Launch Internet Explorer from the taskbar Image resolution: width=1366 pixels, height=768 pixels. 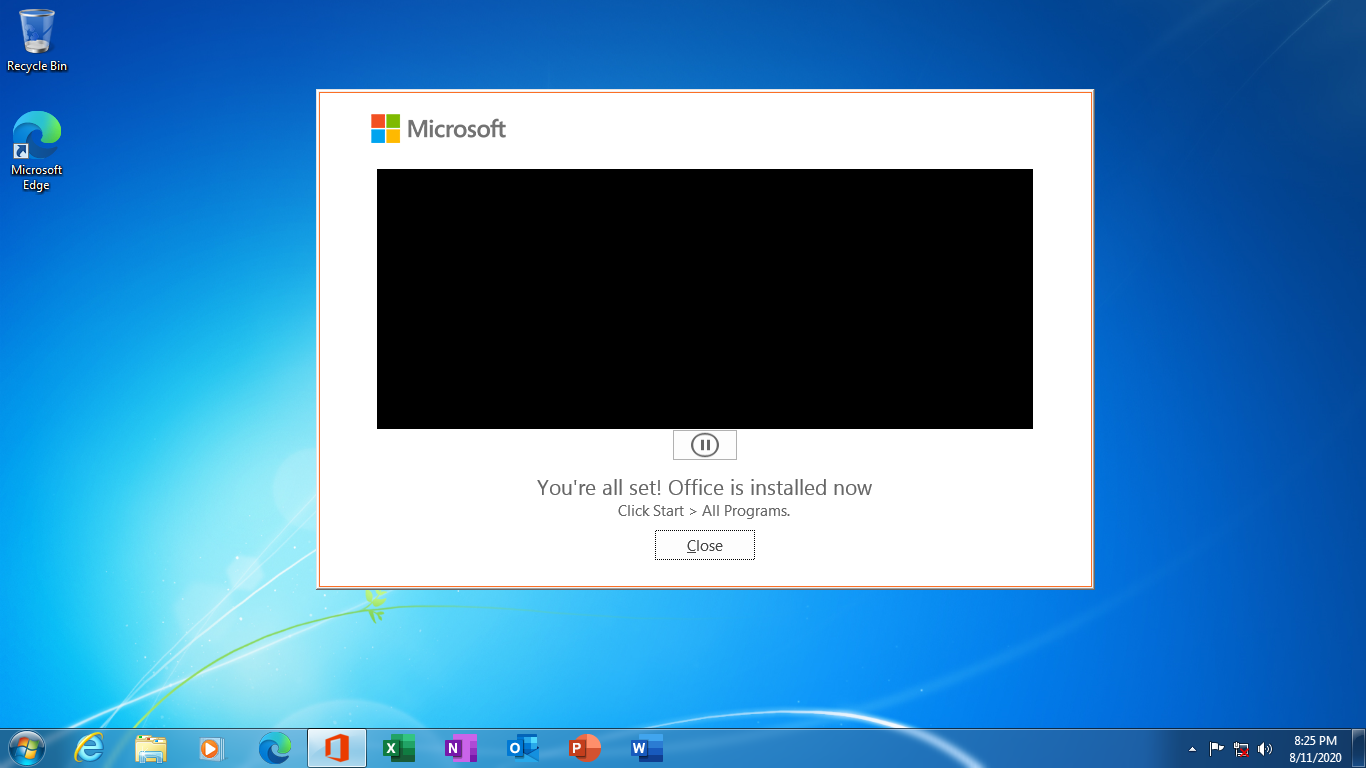(x=90, y=748)
